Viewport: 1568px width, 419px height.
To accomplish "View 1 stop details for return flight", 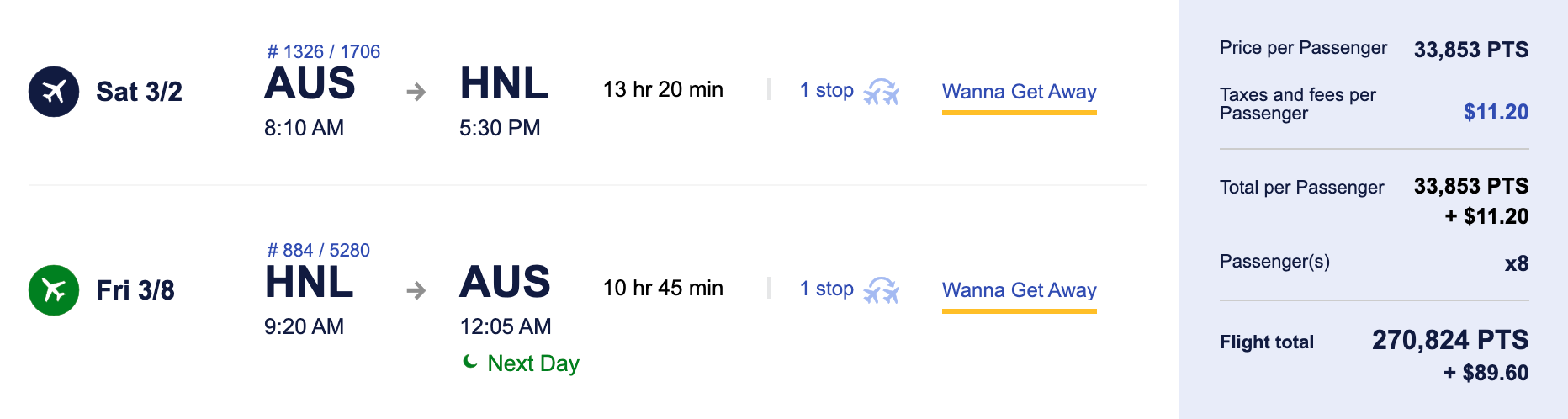I will (x=826, y=289).
